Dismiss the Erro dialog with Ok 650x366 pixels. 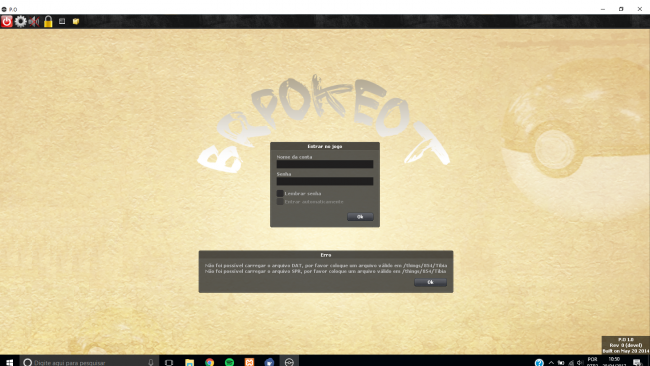click(430, 282)
